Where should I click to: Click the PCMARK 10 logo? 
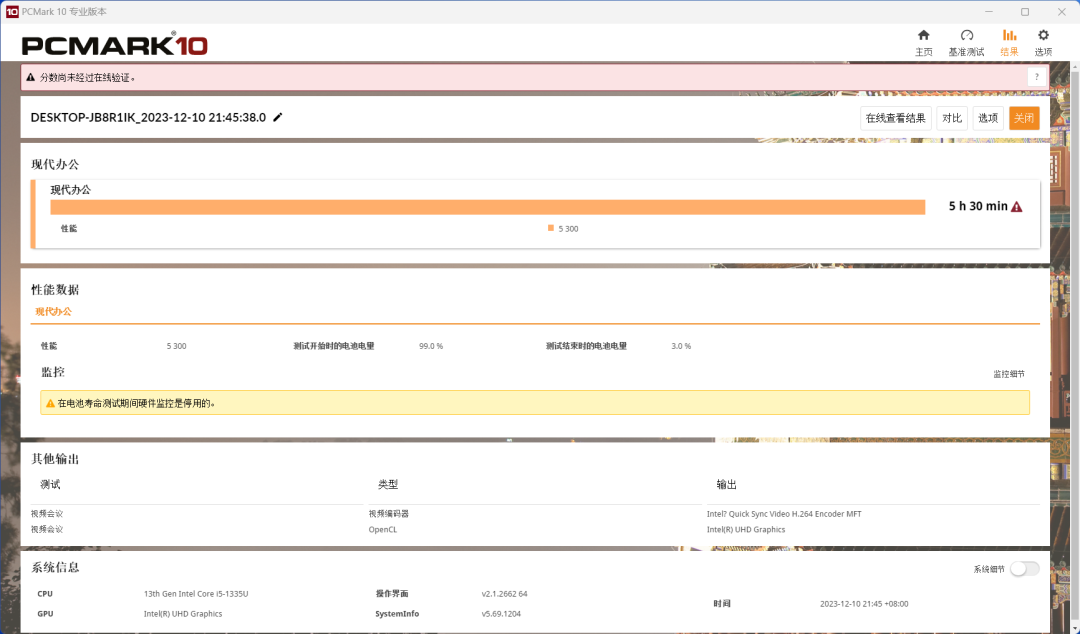coord(114,45)
